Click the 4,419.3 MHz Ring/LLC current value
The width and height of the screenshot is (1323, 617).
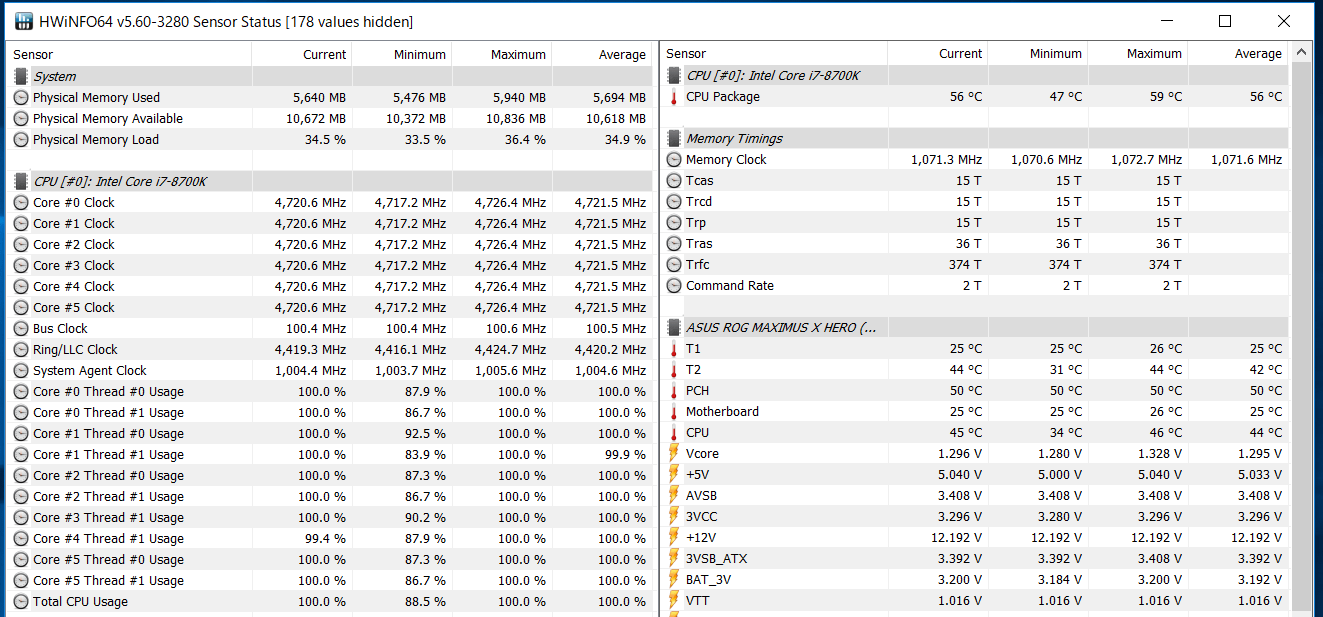310,349
